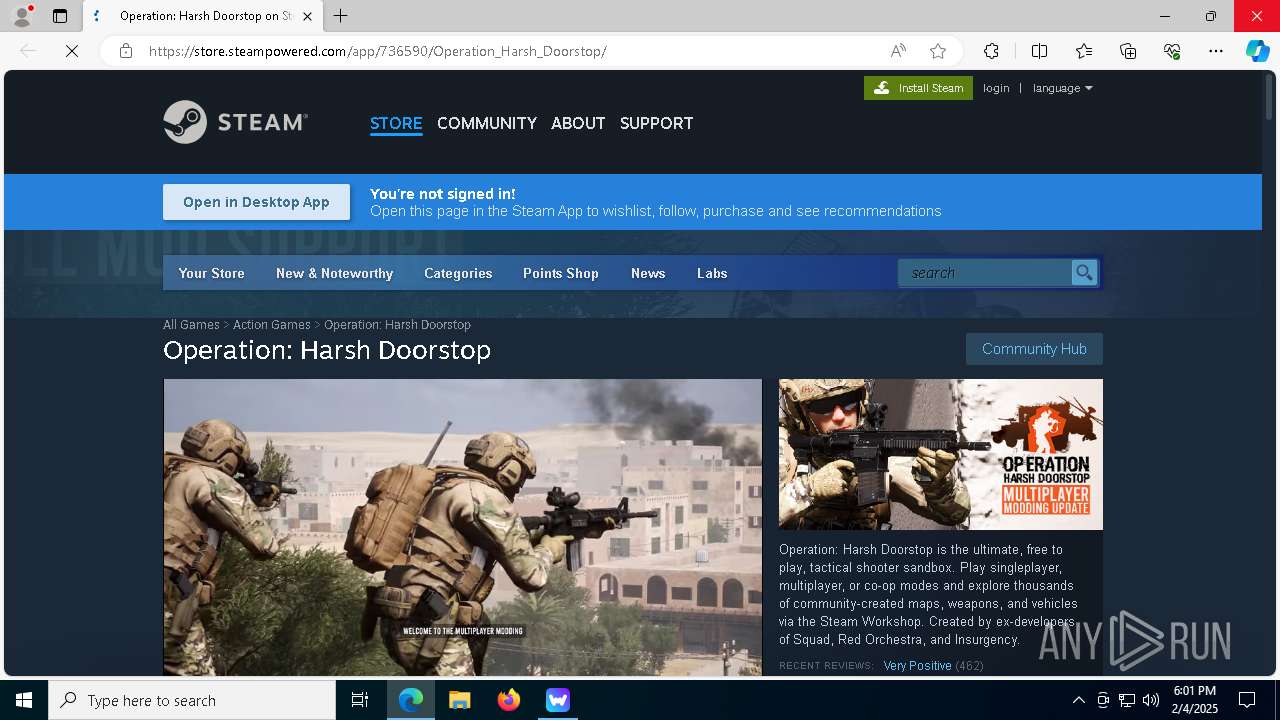Click the search magnifier button

1084,273
